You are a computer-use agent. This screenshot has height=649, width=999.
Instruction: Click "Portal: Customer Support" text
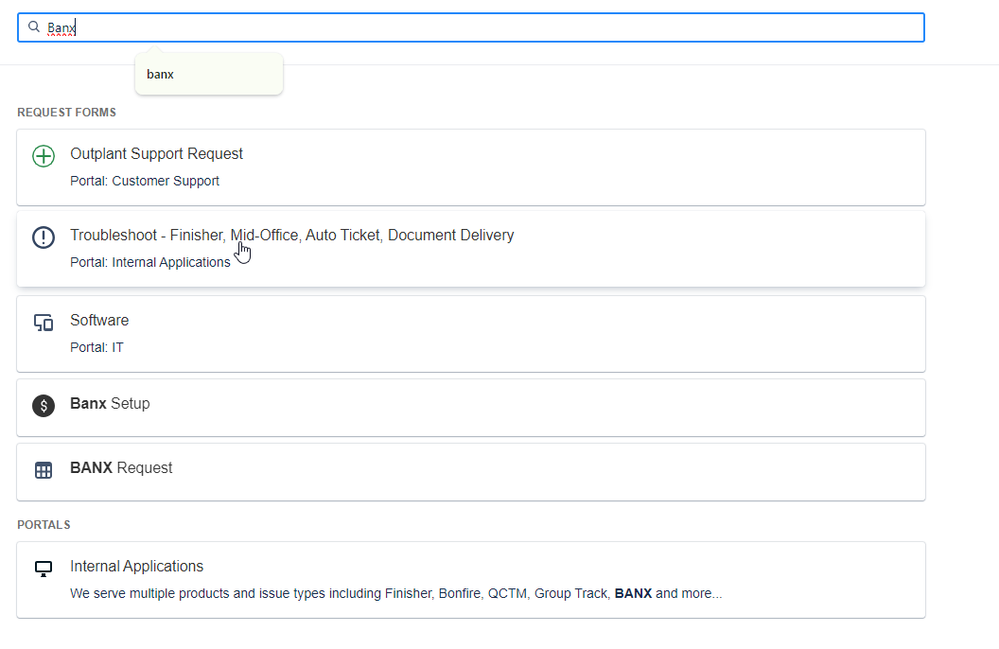[x=145, y=181]
